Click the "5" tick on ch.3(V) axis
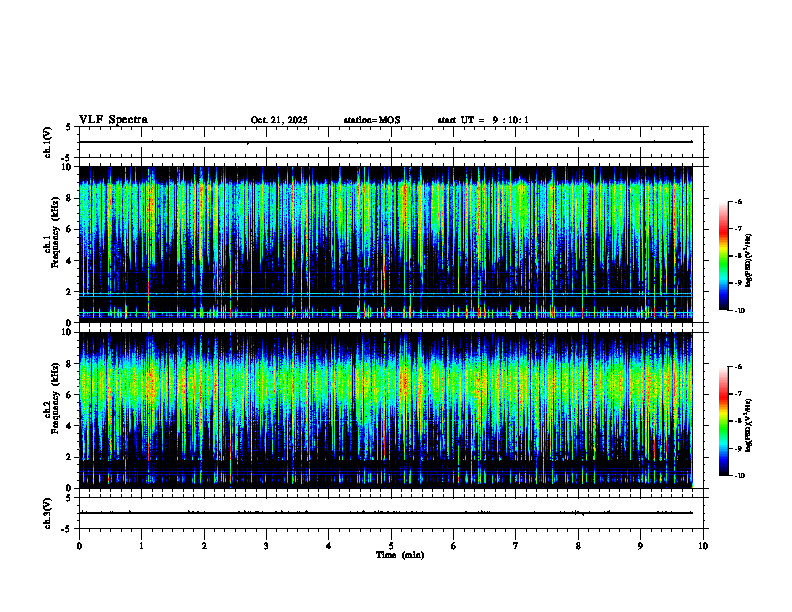Image resolution: width=792 pixels, height=612 pixels. pyautogui.click(x=68, y=498)
